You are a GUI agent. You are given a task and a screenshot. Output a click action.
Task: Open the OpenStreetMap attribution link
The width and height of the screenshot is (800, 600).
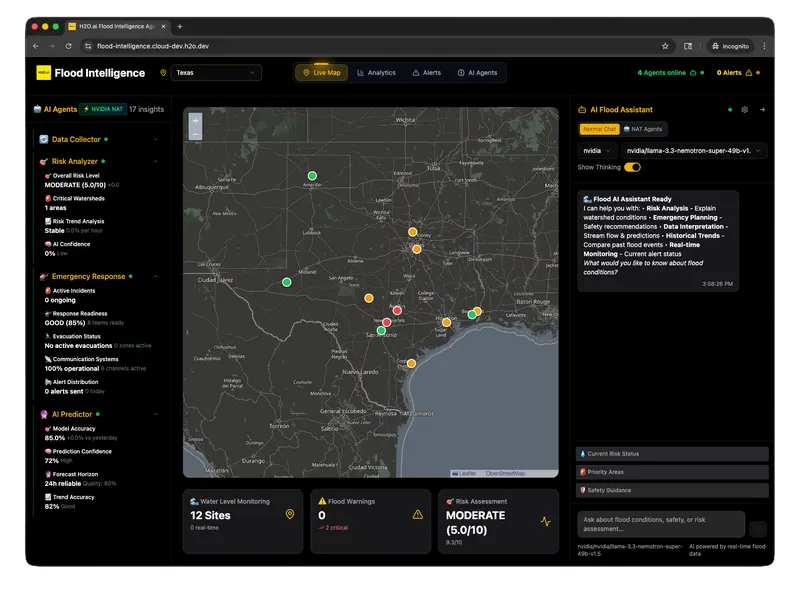505,473
